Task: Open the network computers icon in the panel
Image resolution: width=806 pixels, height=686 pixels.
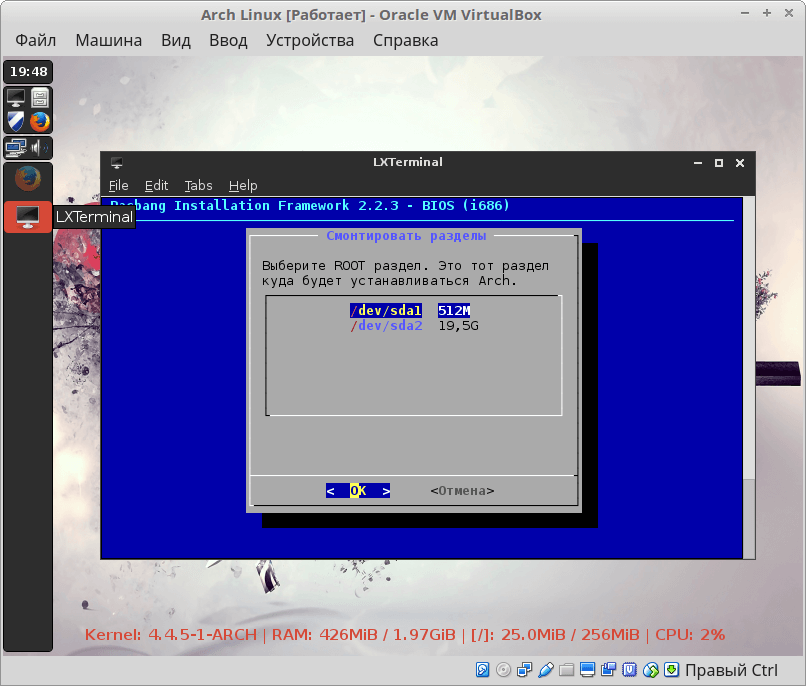Action: tap(16, 148)
